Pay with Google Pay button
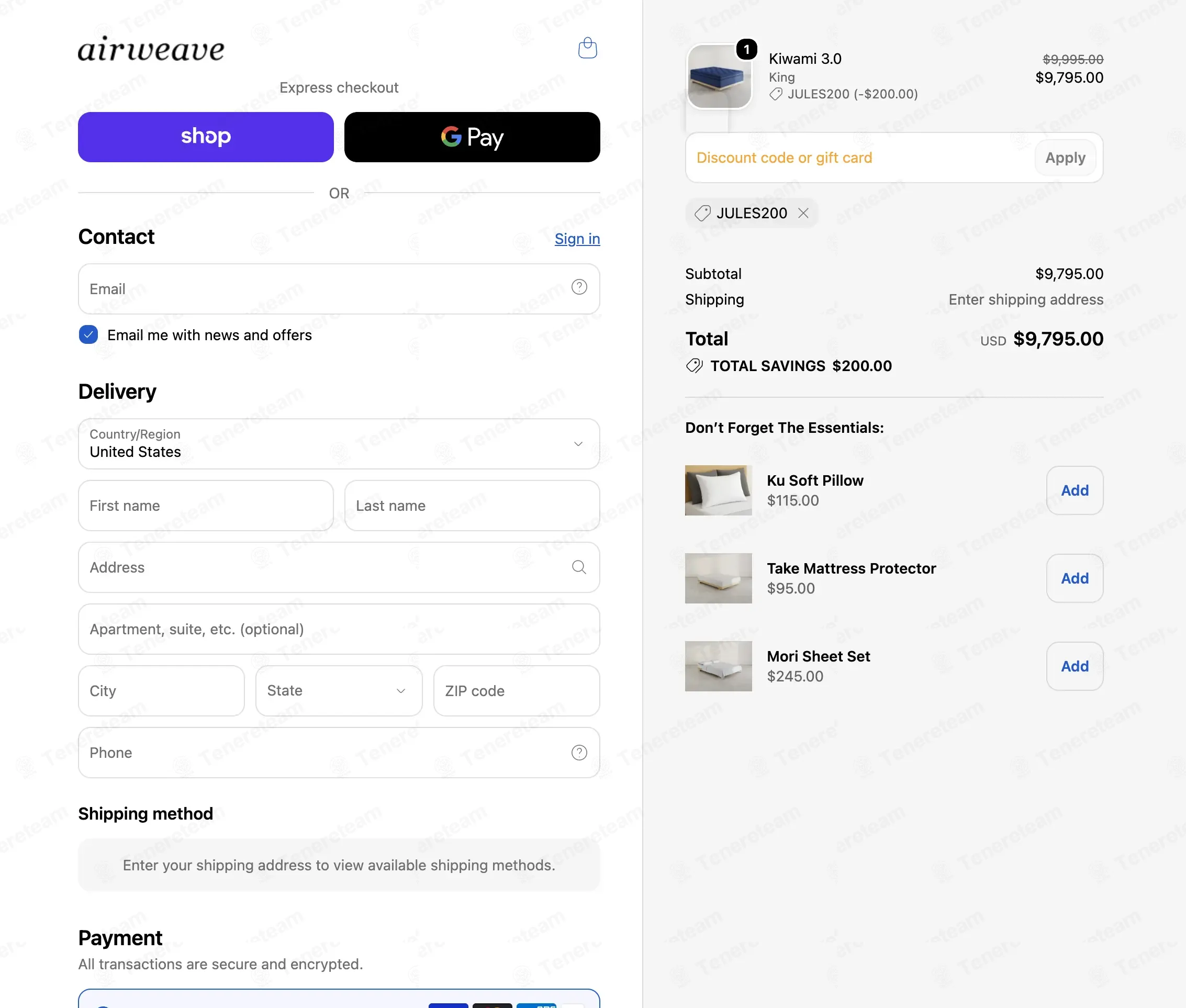Screen dimensions: 1186x1008 coord(472,137)
